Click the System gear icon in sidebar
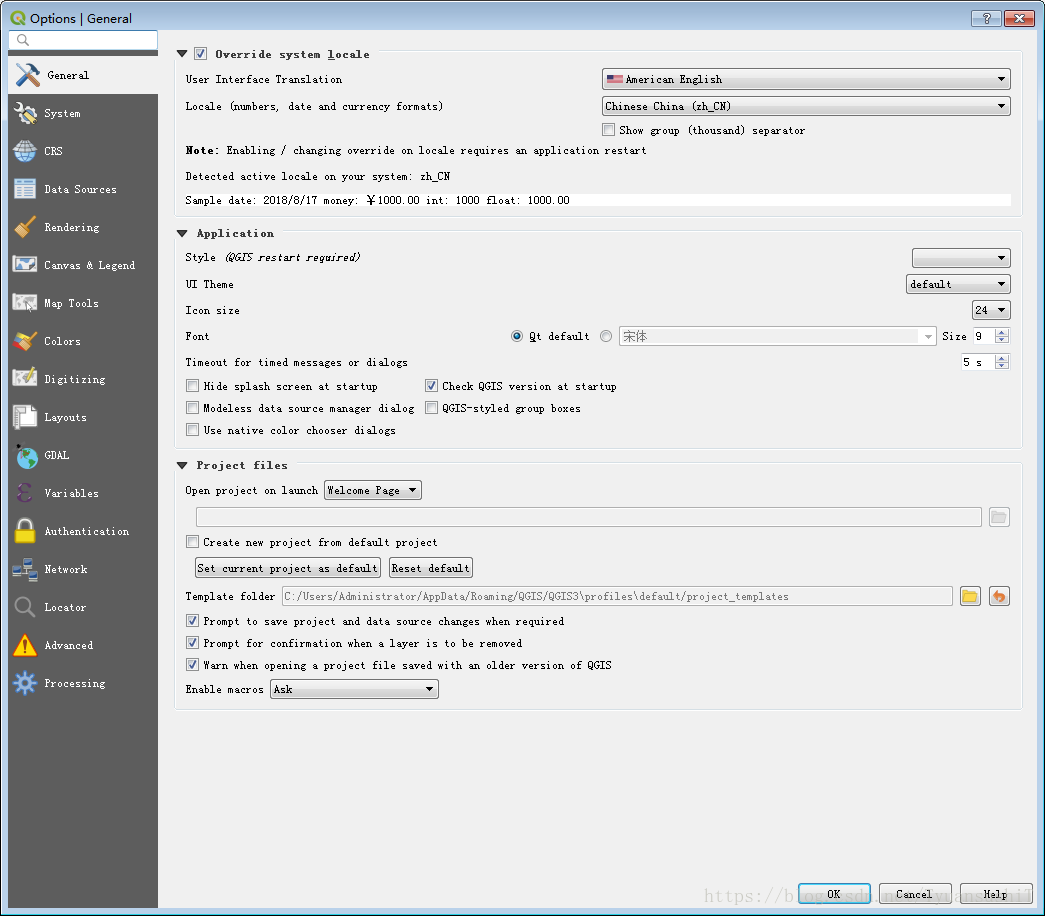This screenshot has width=1045, height=916. [25, 113]
